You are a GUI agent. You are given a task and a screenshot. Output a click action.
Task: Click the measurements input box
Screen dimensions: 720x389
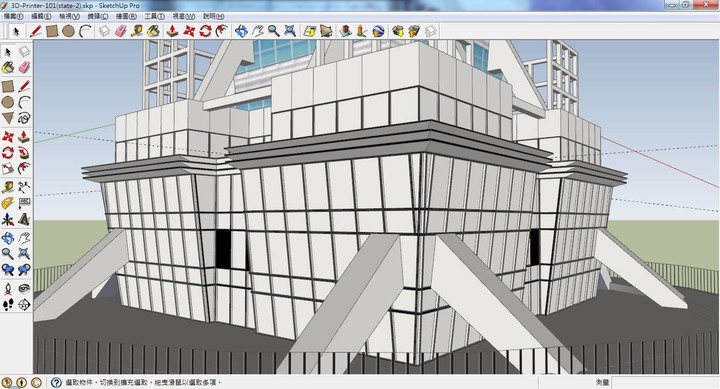point(664,382)
